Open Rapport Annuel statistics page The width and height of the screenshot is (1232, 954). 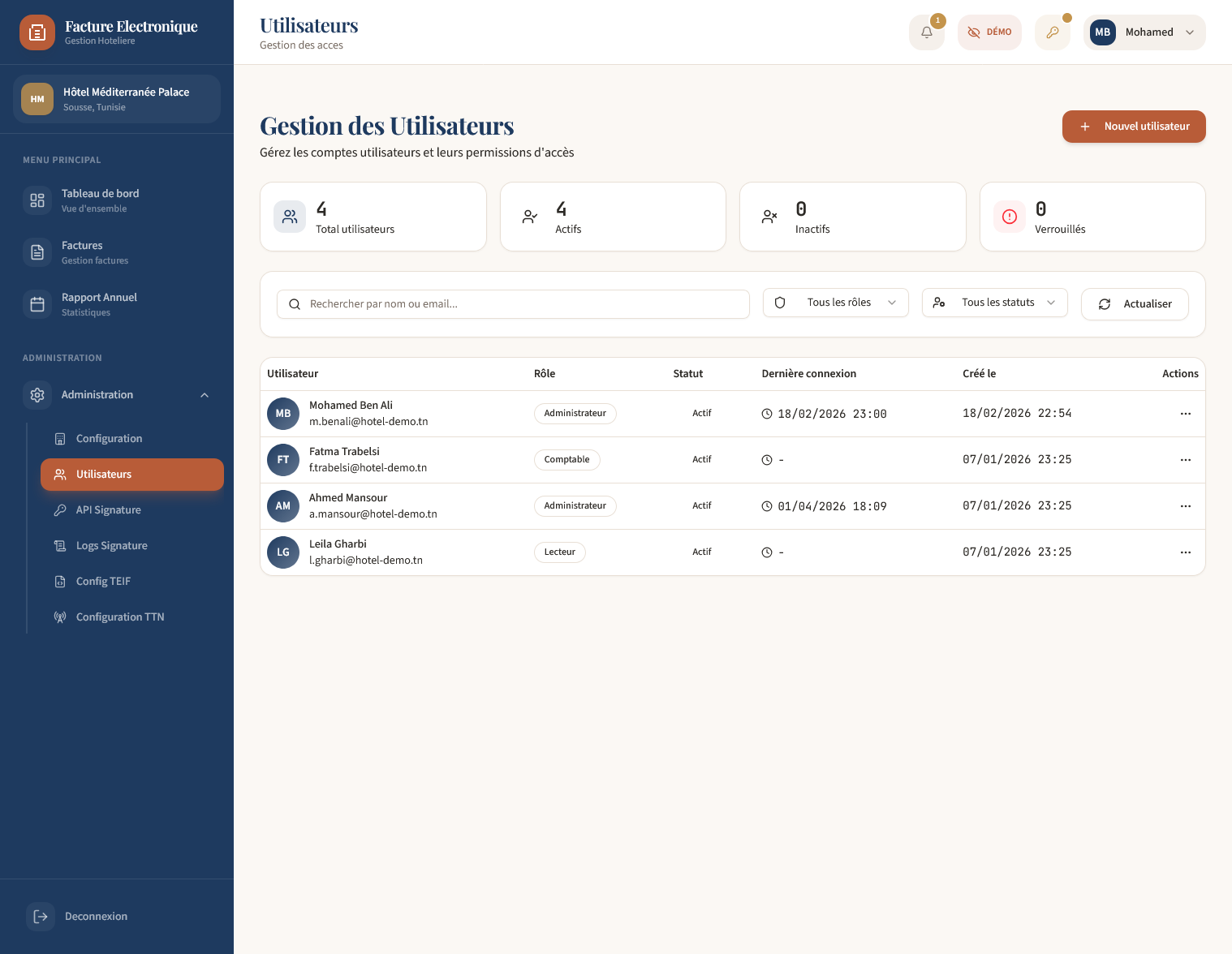(x=99, y=304)
